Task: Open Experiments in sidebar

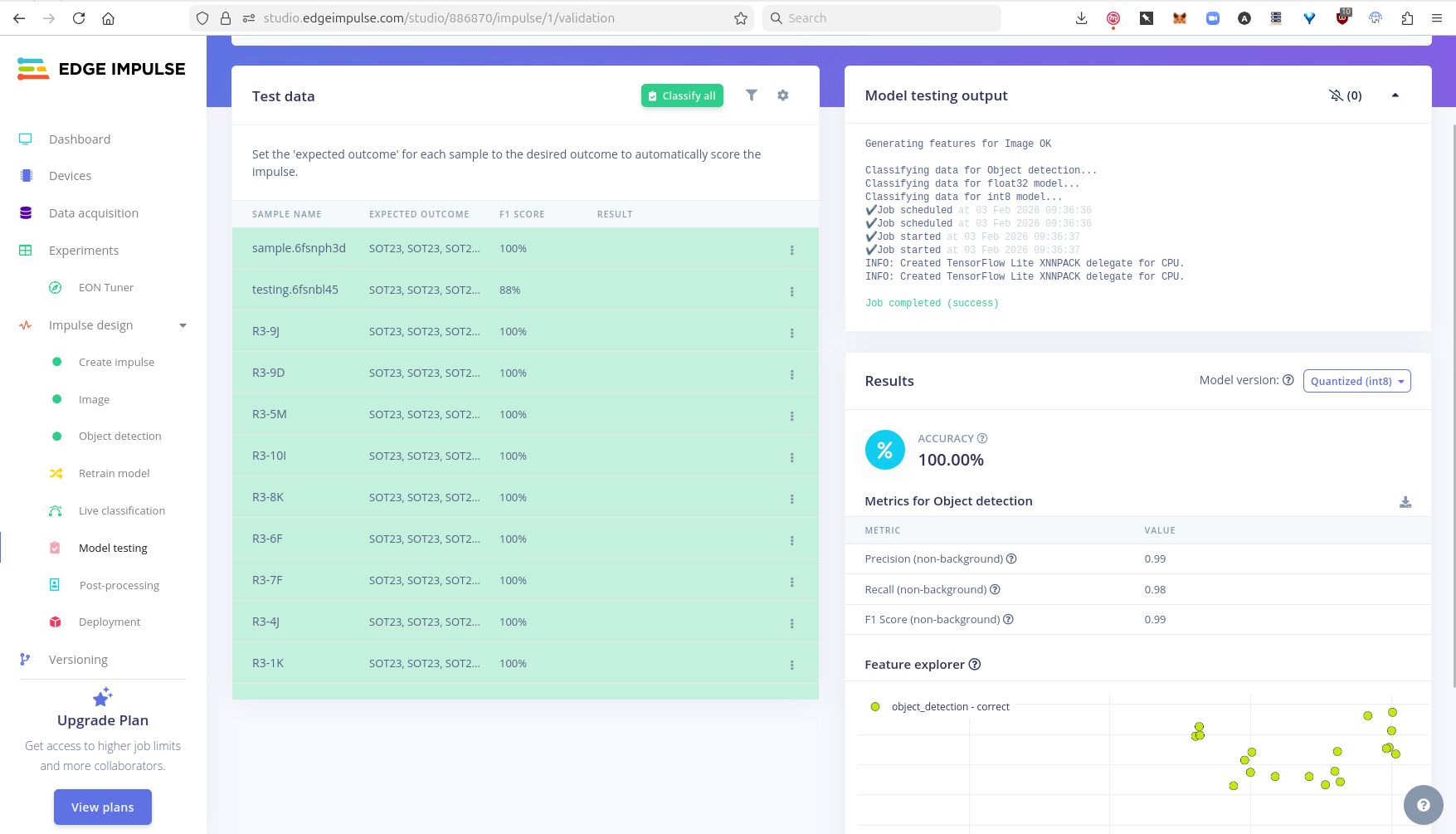Action: (84, 251)
